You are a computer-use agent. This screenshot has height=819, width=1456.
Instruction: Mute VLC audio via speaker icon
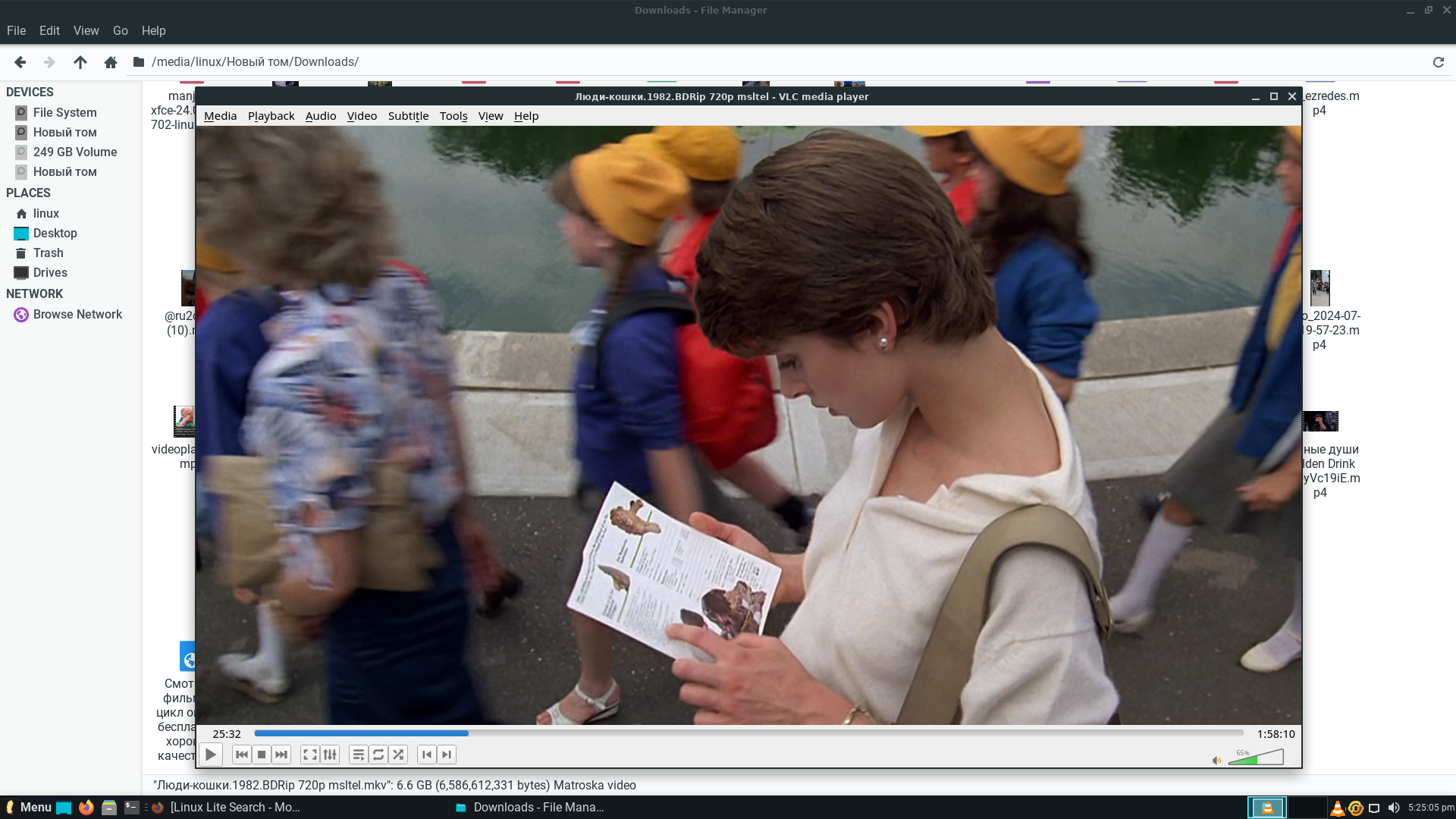(1216, 761)
